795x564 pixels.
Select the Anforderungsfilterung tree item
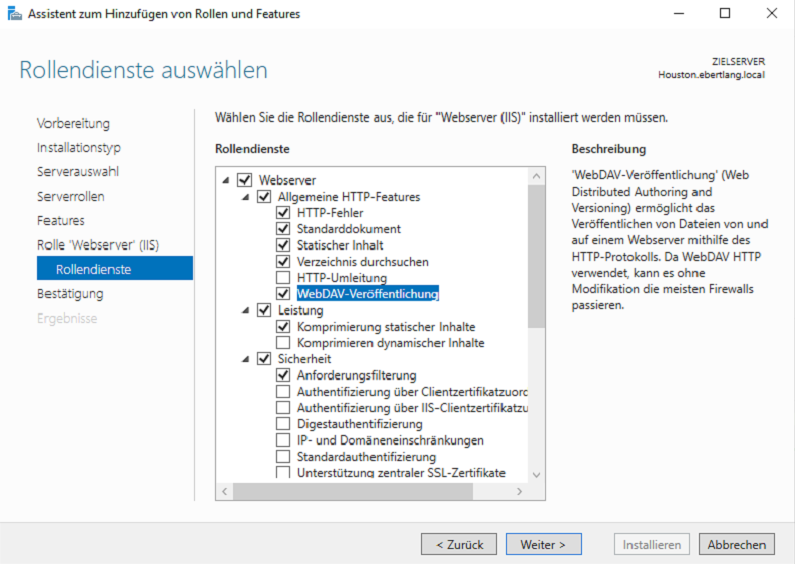pos(356,375)
